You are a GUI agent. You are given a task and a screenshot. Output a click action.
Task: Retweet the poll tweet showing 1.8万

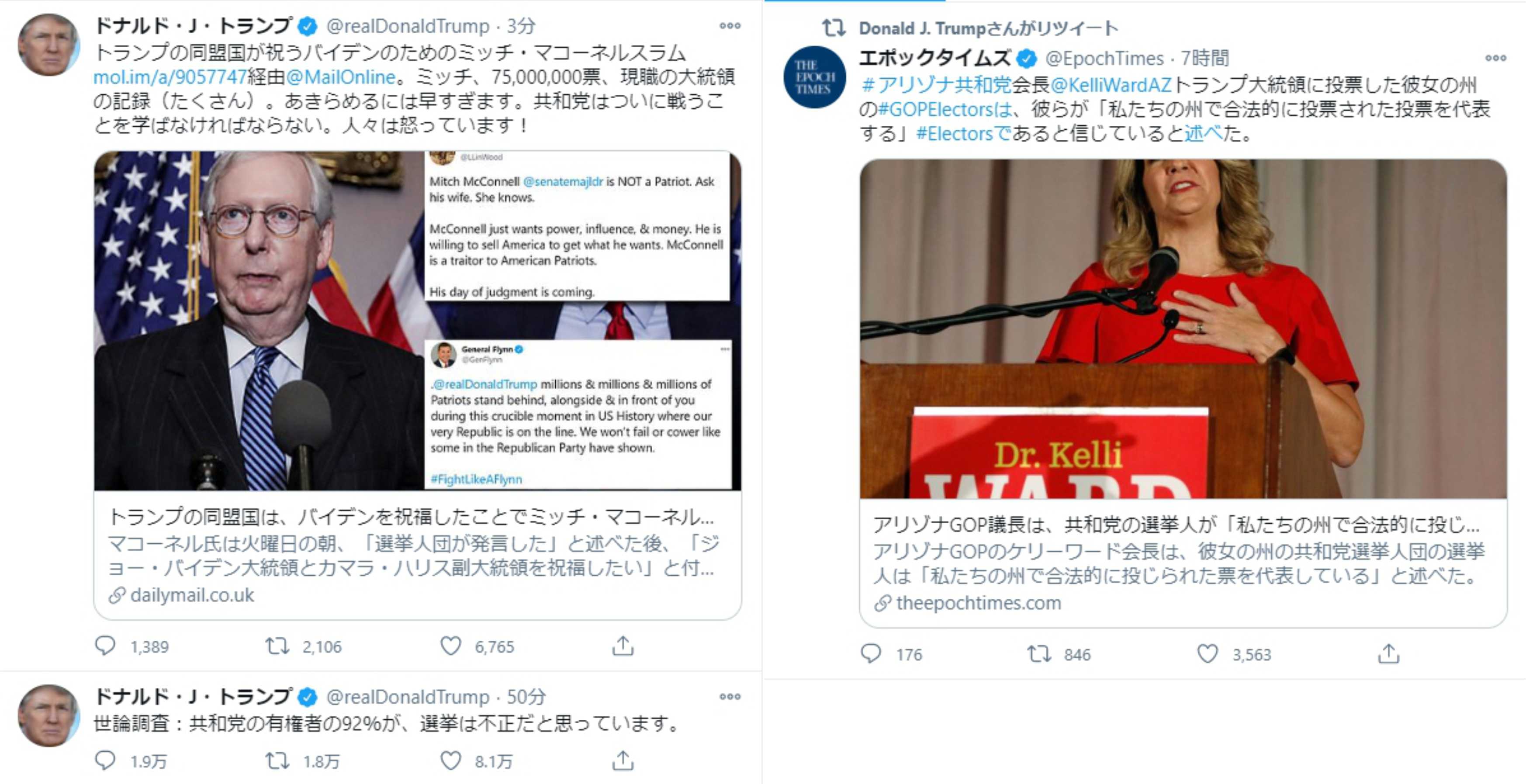point(277,760)
